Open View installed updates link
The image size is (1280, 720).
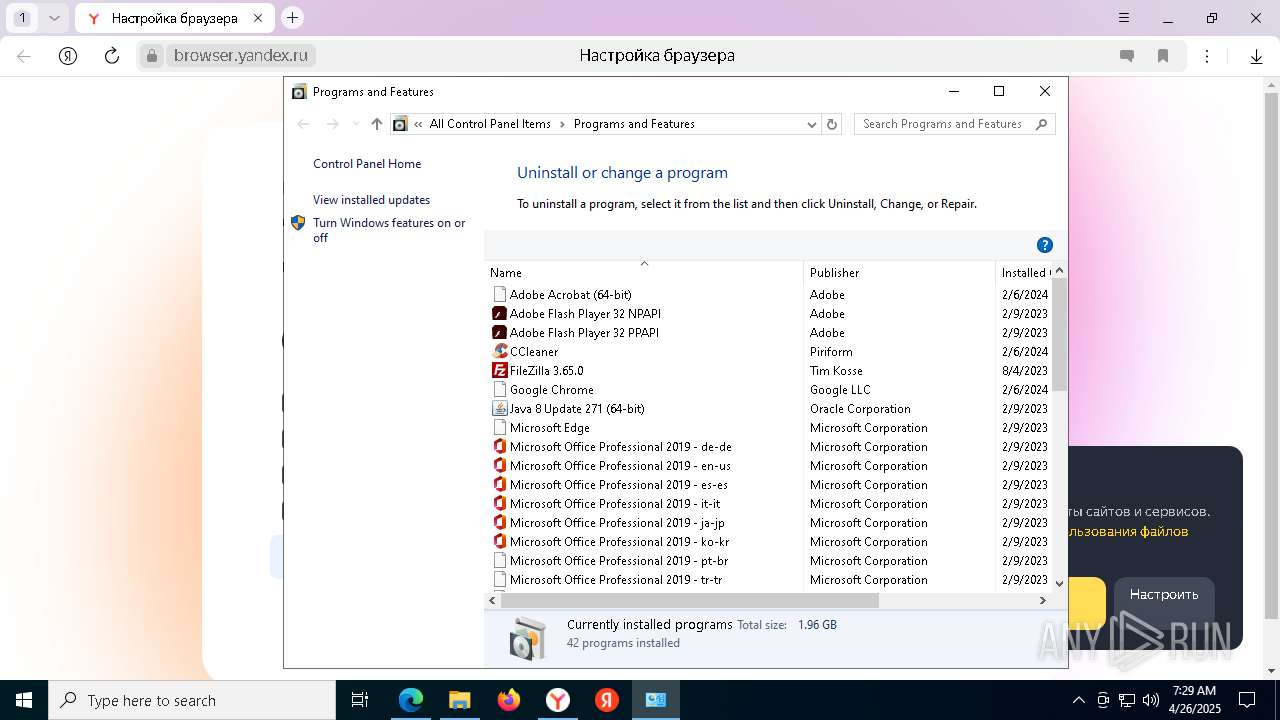[371, 200]
